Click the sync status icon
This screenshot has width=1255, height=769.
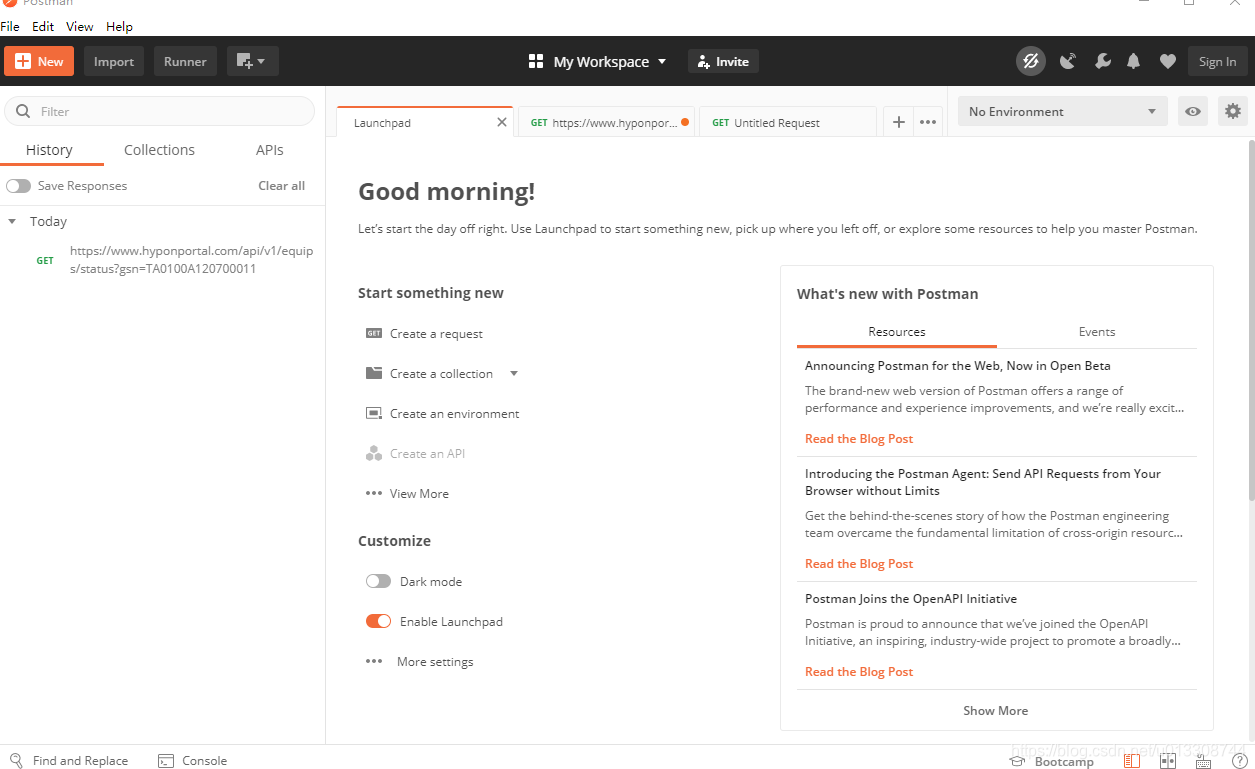(x=1031, y=61)
